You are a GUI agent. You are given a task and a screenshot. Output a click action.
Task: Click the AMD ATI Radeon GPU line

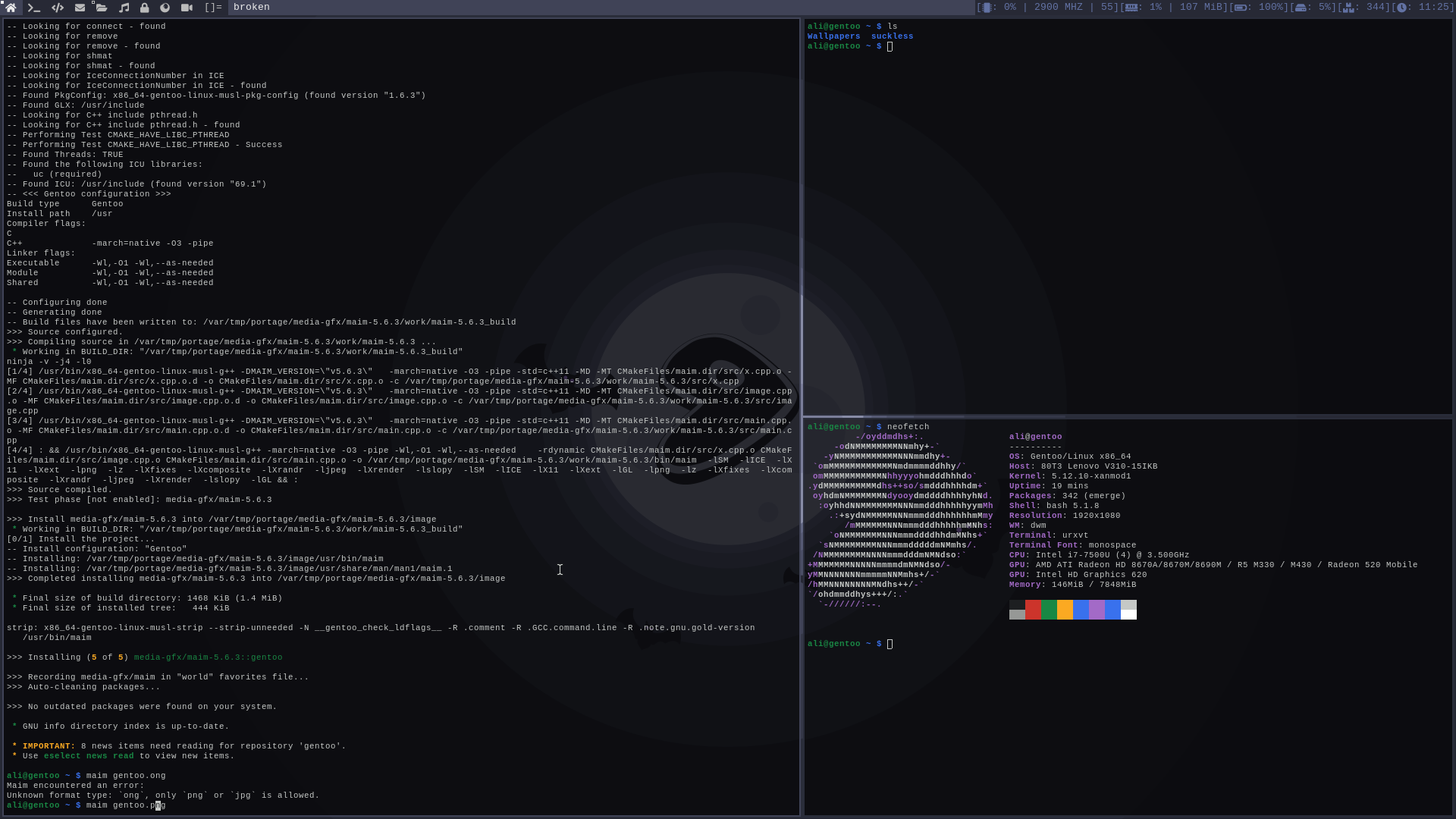coord(1213,565)
